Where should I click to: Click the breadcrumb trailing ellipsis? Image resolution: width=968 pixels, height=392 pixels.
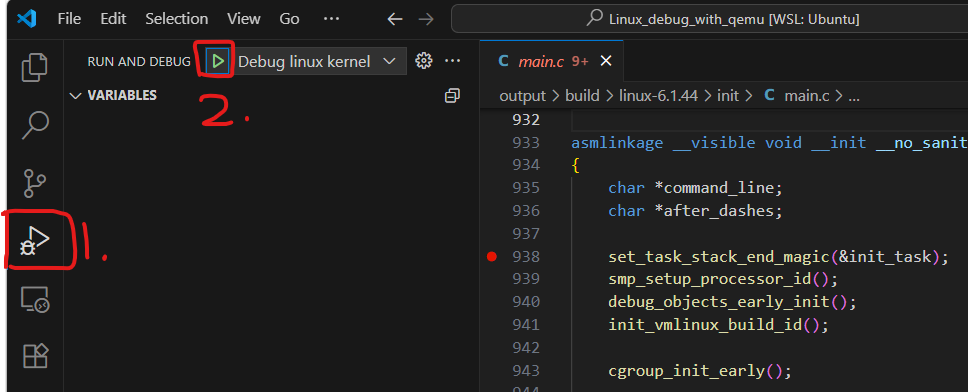(854, 98)
